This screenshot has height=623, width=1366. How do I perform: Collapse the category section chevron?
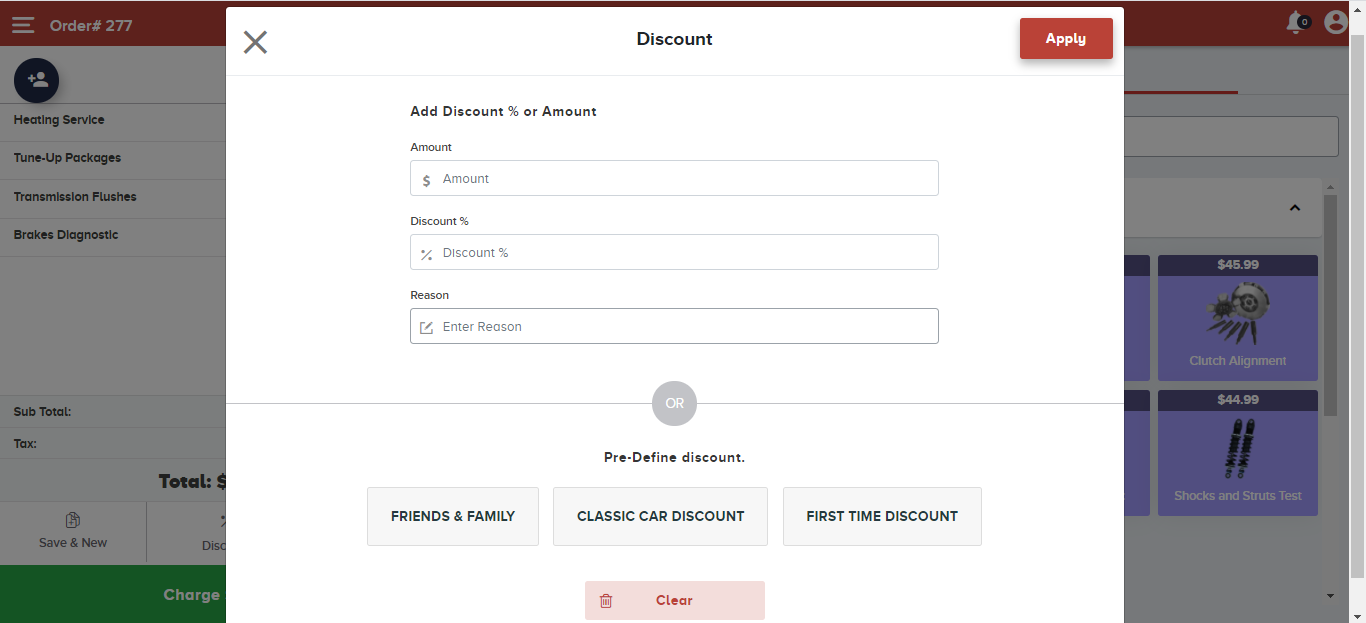coord(1295,208)
